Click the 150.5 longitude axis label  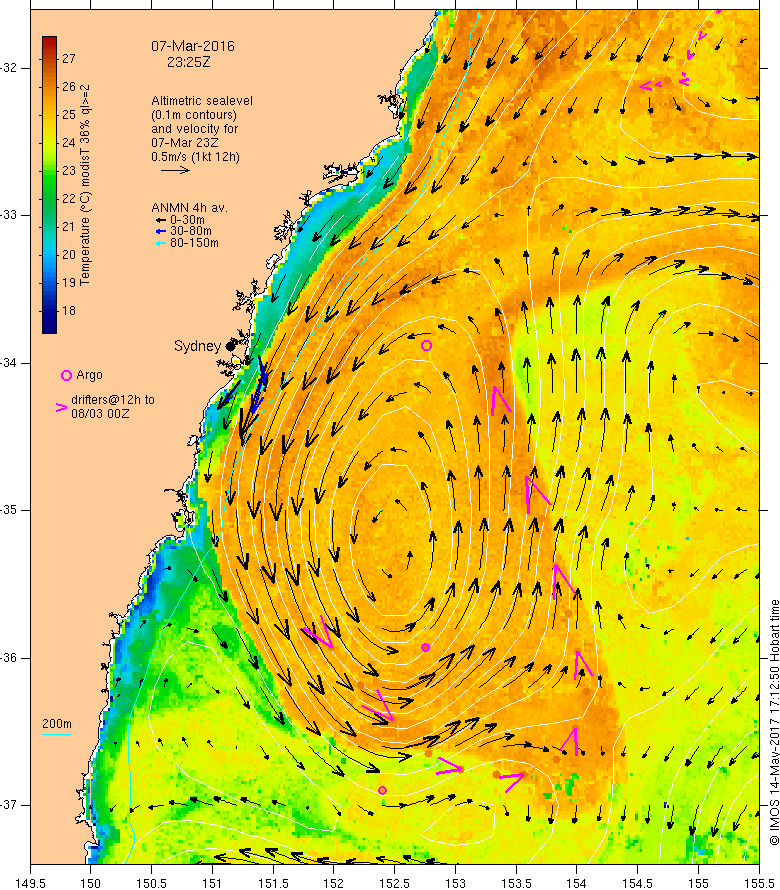coord(152,883)
